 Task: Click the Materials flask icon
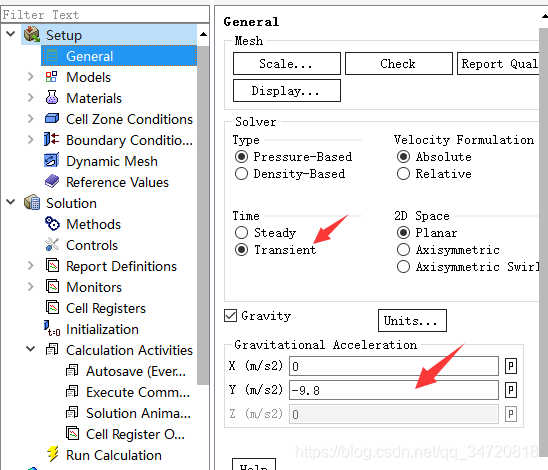pyautogui.click(x=52, y=97)
